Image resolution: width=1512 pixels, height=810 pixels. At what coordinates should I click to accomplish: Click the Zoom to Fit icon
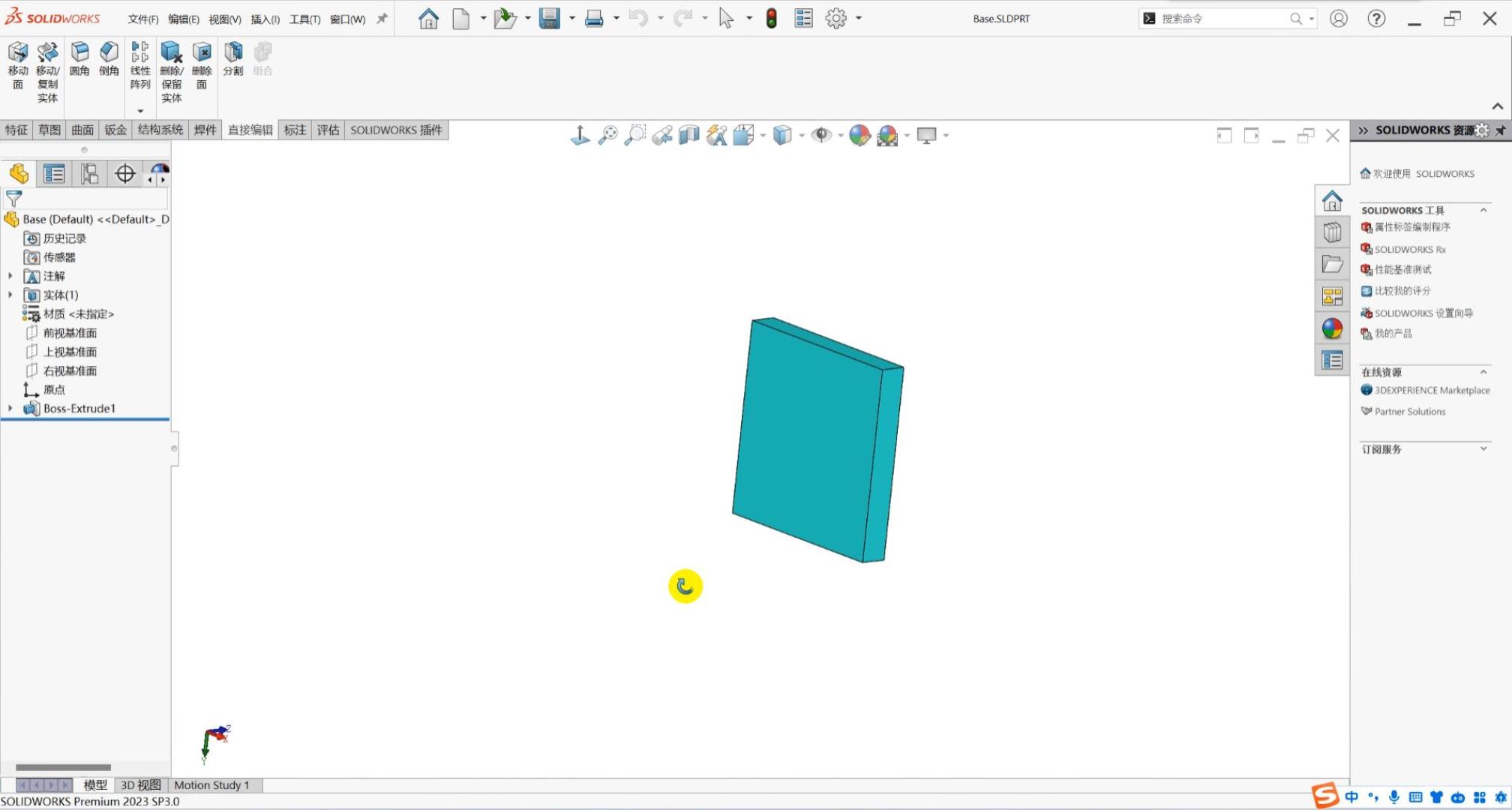tap(607, 136)
